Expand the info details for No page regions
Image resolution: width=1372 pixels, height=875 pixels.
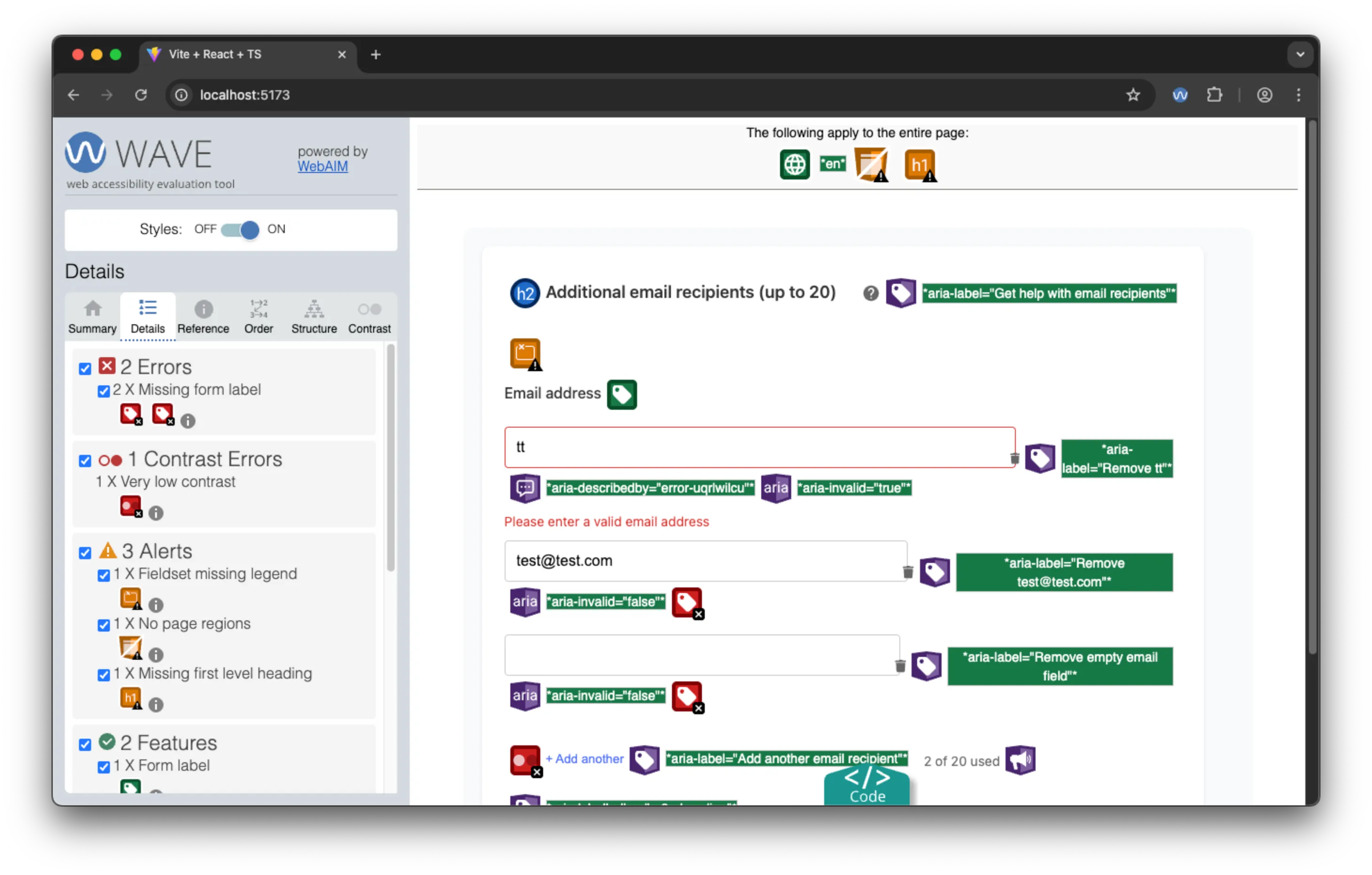click(x=156, y=655)
